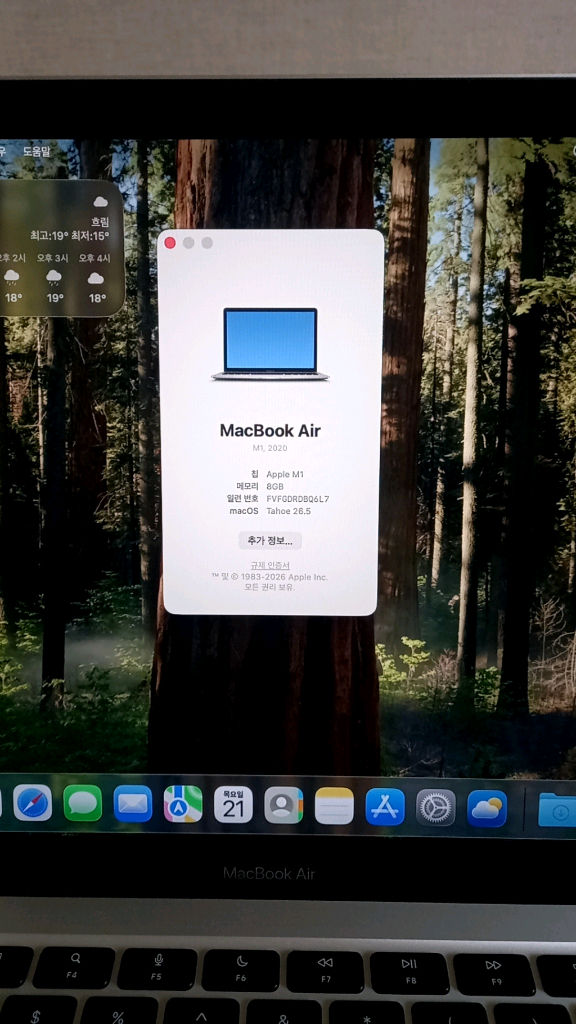The width and height of the screenshot is (576, 1024).
Task: Click the 오후 4시 cloud forecast icon
Action: point(96,278)
